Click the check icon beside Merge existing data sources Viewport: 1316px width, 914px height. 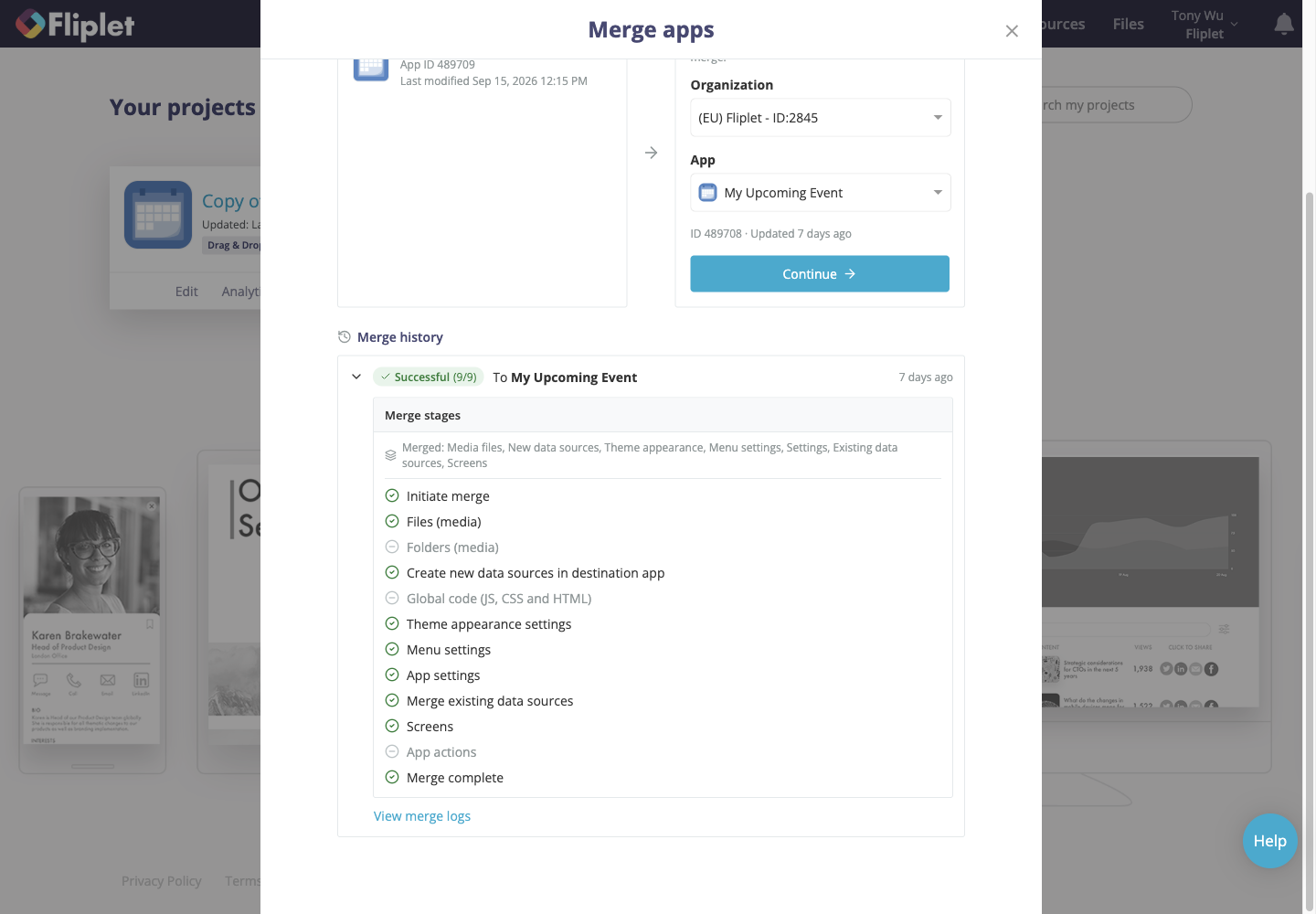pyautogui.click(x=392, y=700)
